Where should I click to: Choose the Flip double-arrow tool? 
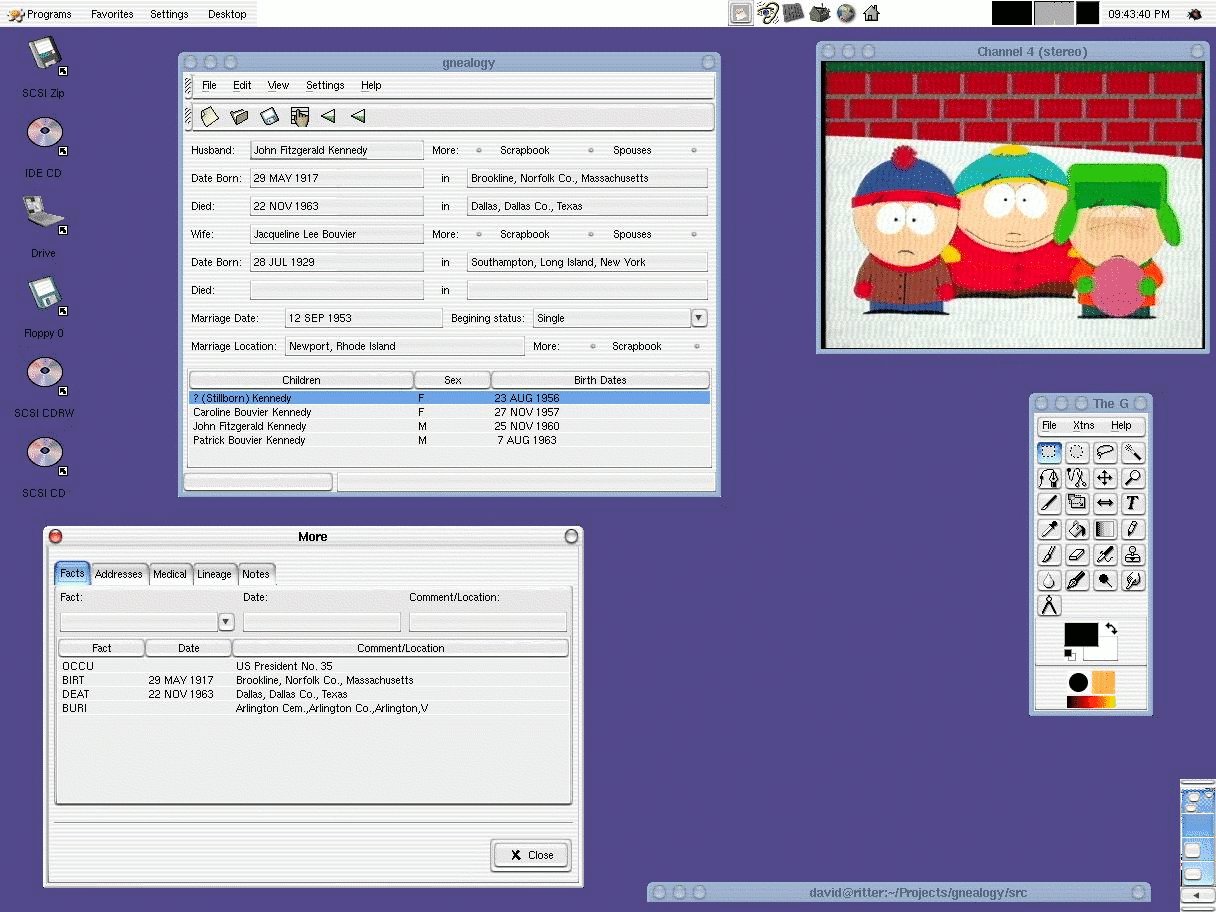click(1105, 503)
